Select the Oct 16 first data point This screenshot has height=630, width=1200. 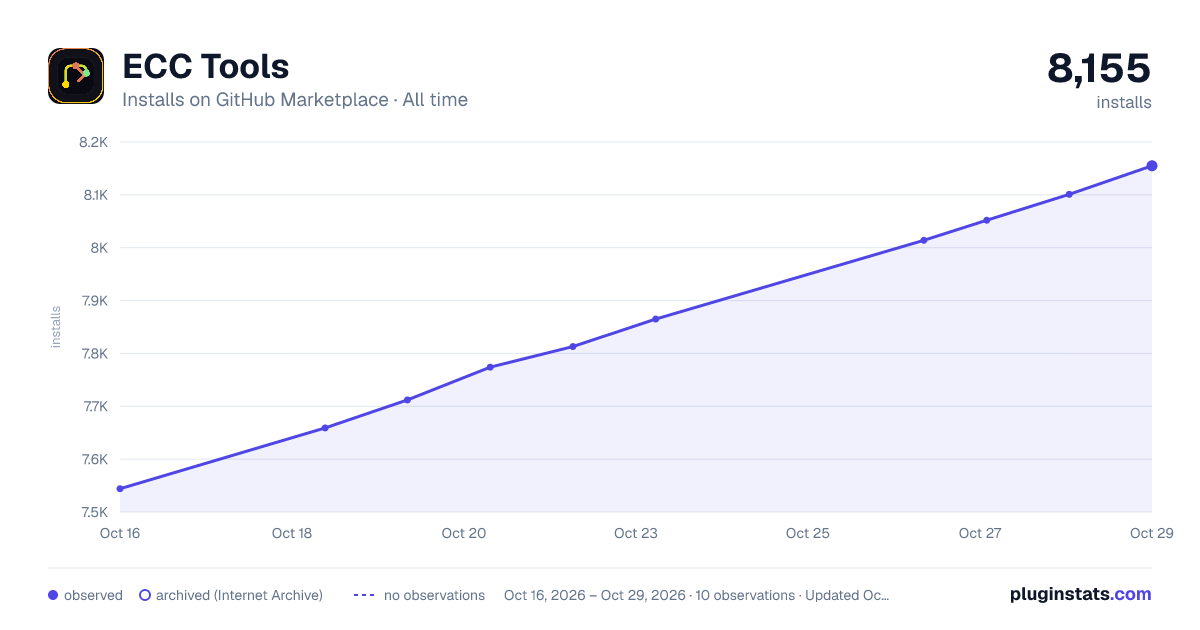point(120,489)
